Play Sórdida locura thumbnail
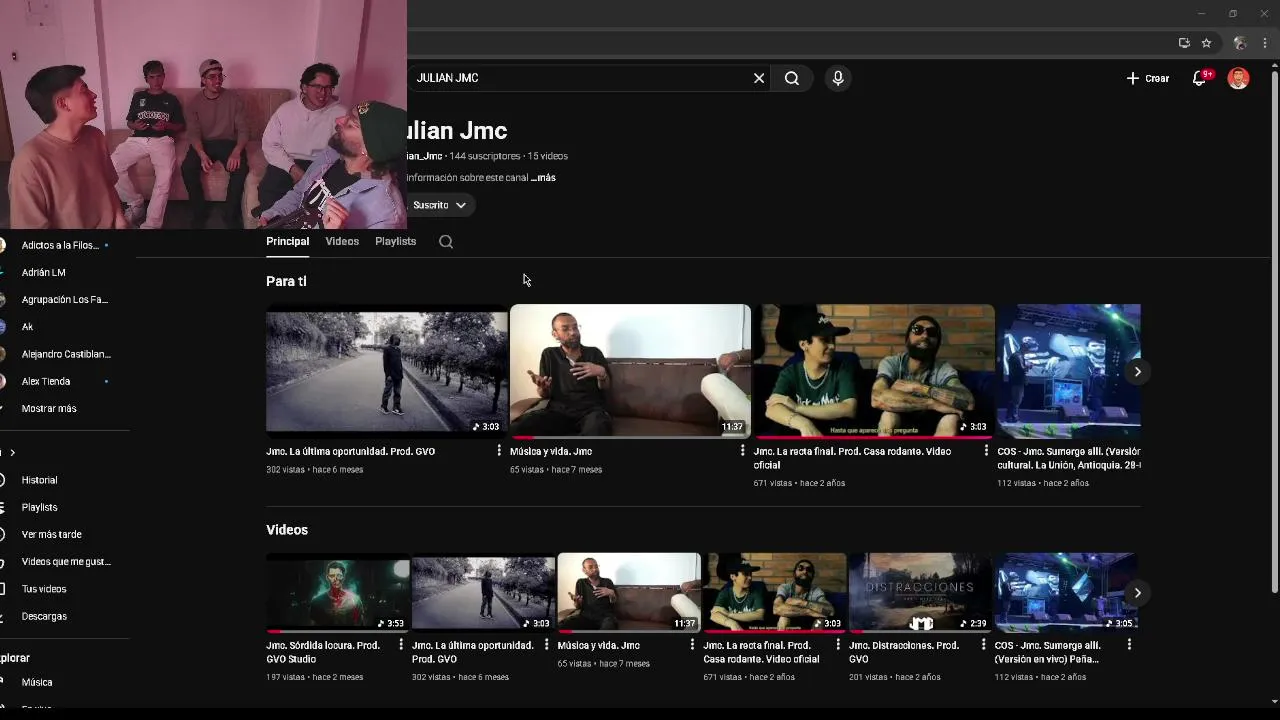1280x720 pixels. 338,593
